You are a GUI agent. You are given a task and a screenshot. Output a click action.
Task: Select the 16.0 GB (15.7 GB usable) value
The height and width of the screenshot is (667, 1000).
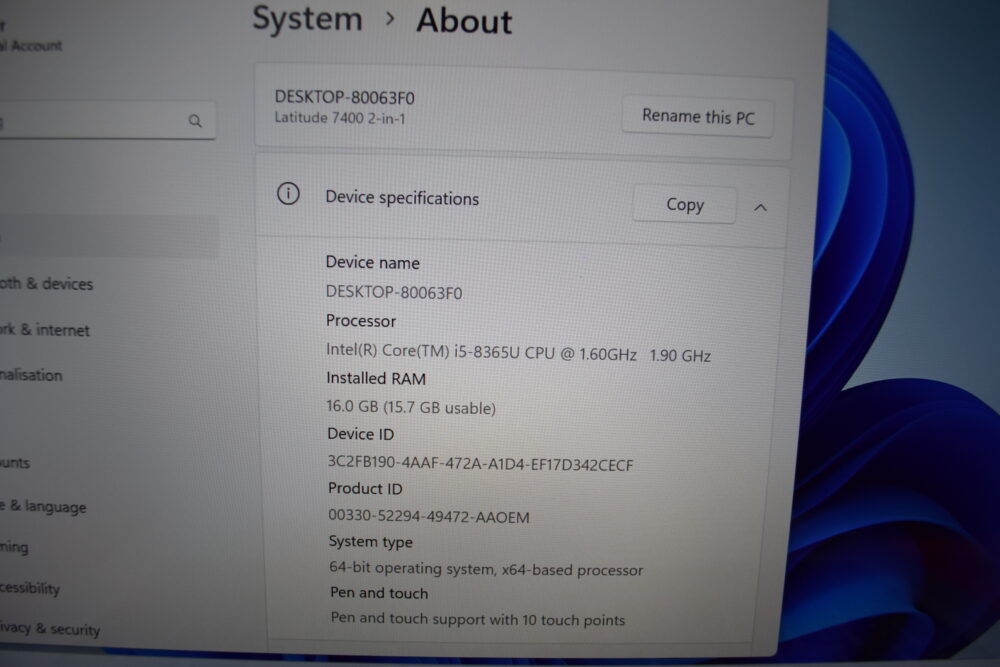(411, 407)
